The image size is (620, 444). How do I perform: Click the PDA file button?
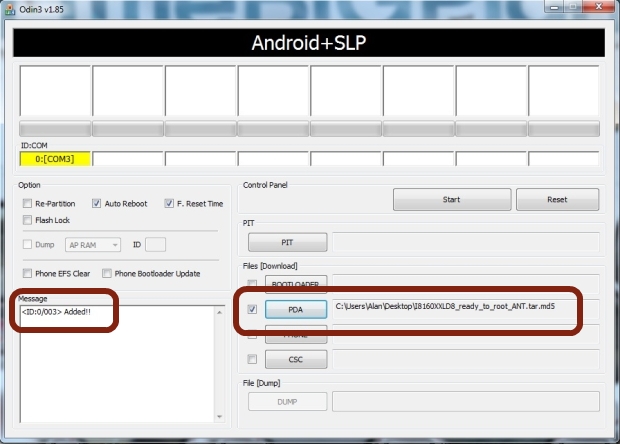pos(296,309)
